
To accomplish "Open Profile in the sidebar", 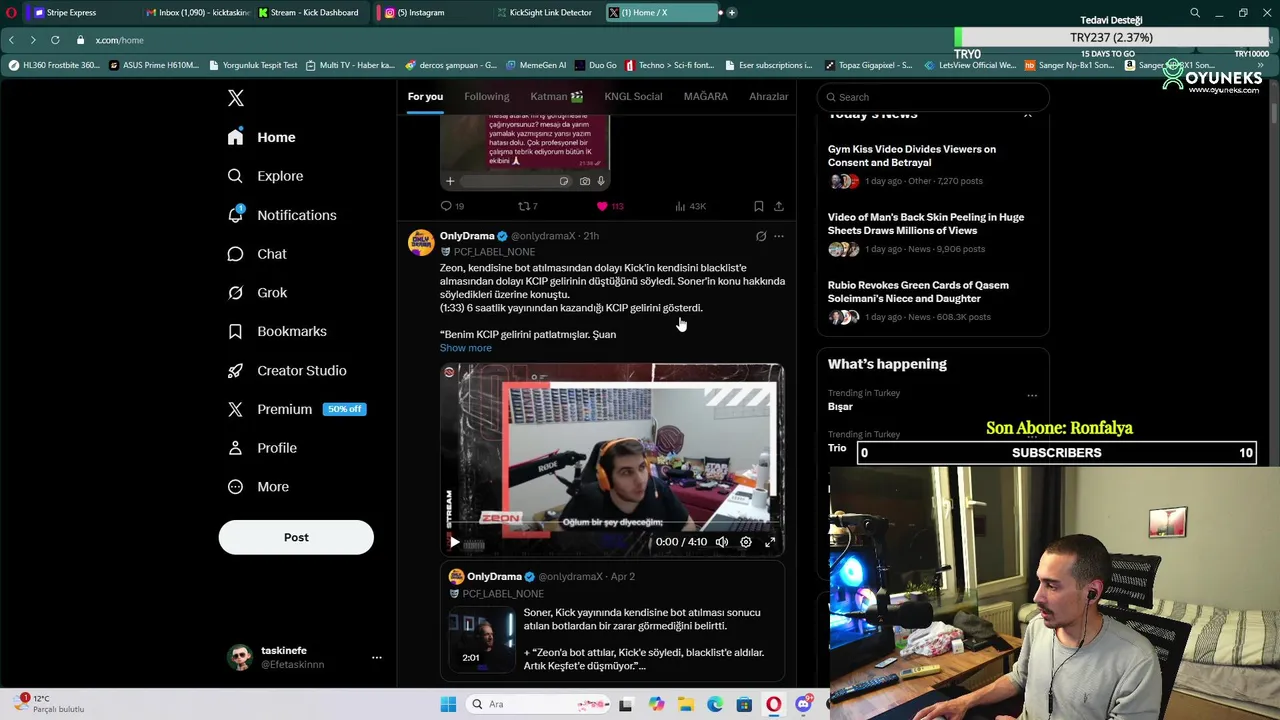I will coord(262,448).
